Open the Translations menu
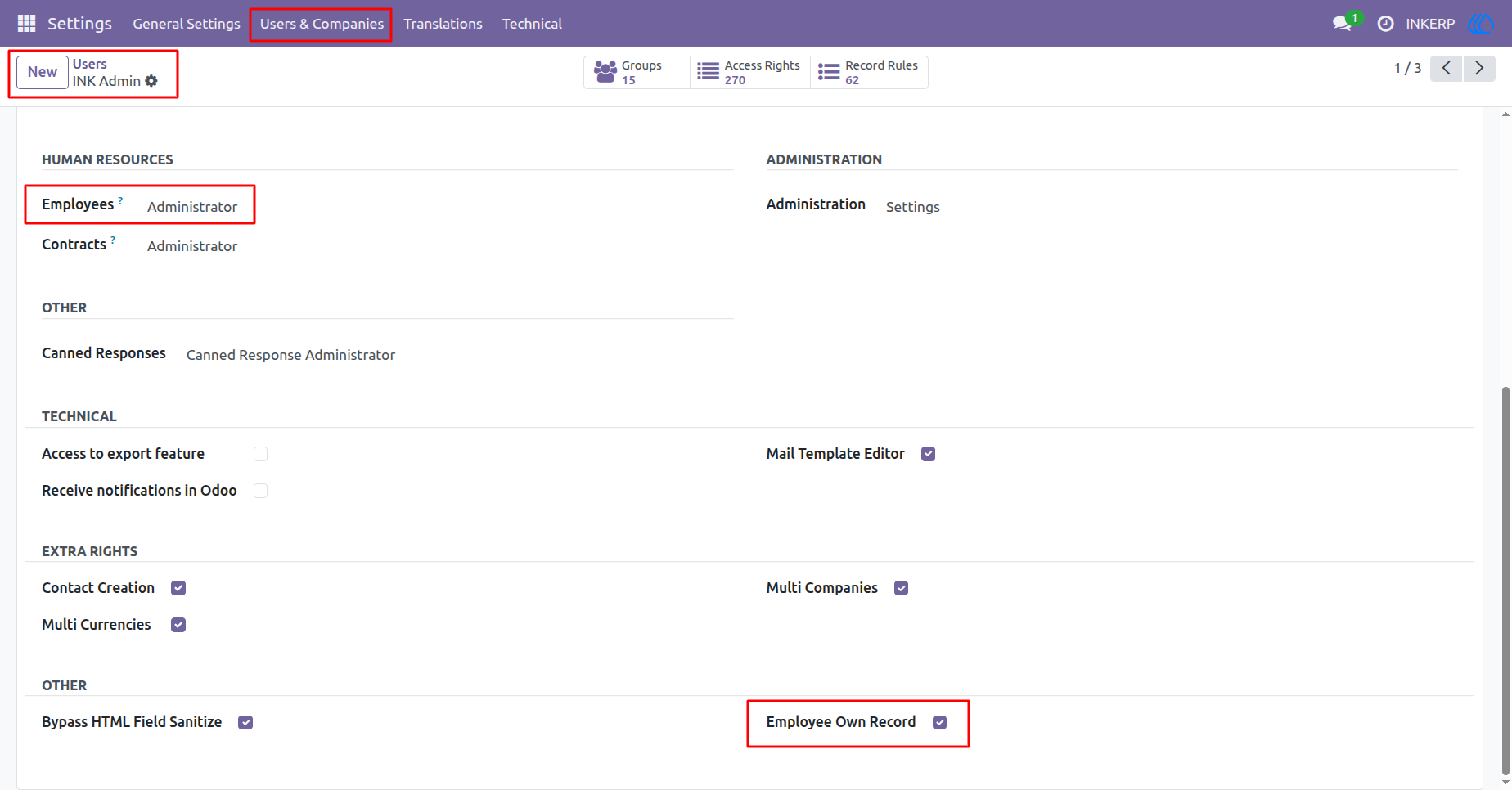Screen dimensions: 1512x790 click(443, 24)
